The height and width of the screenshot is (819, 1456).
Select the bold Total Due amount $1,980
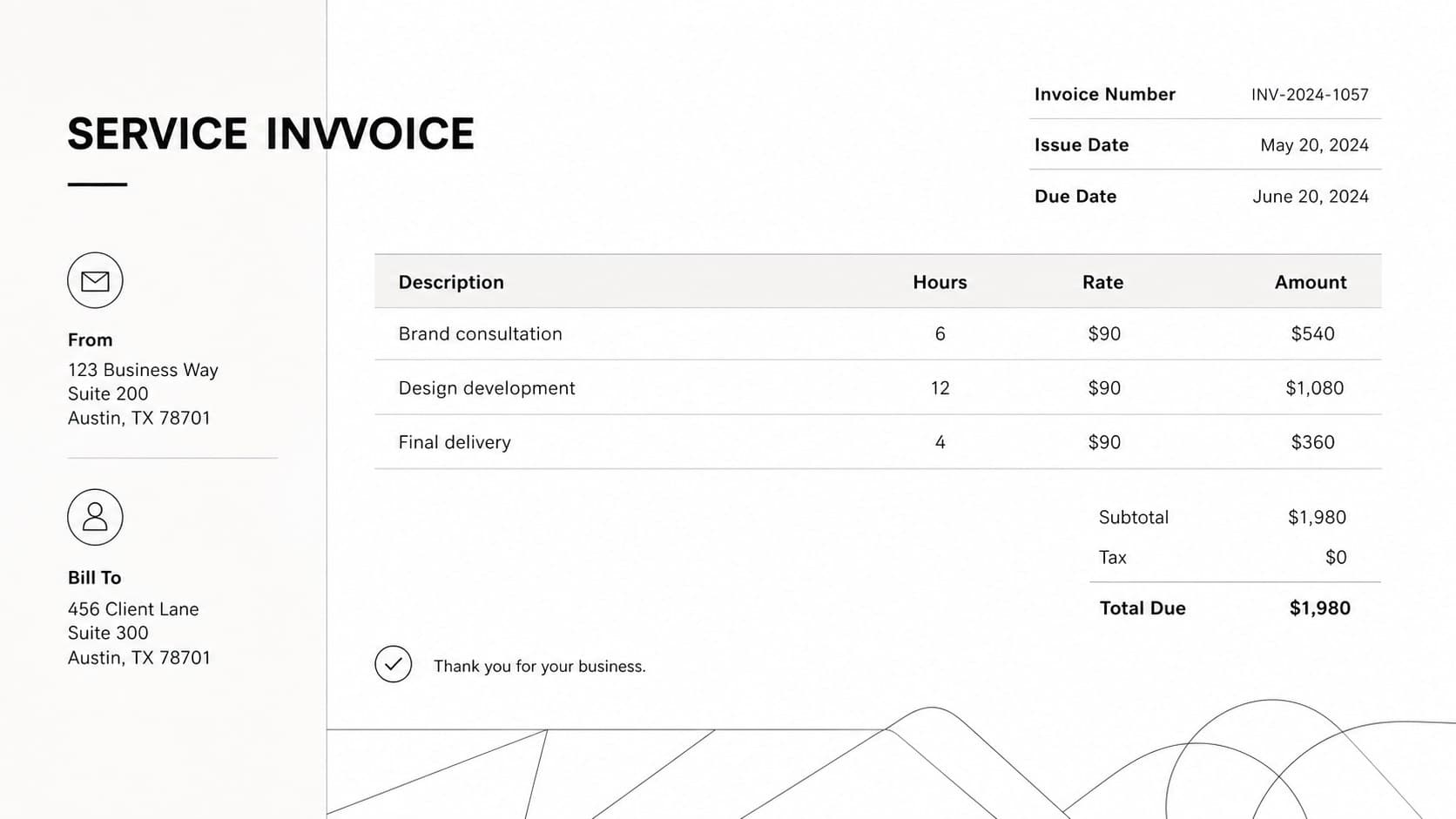point(1319,608)
